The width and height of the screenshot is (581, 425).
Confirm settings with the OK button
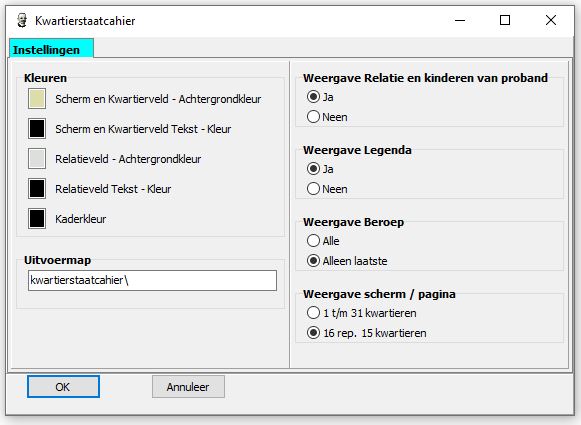click(x=63, y=386)
